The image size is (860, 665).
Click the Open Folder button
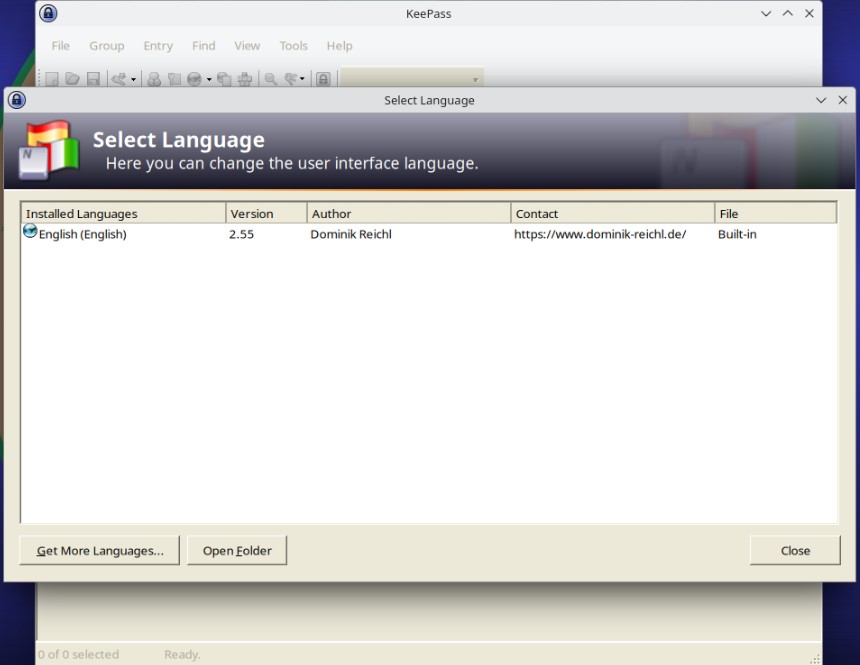237,550
